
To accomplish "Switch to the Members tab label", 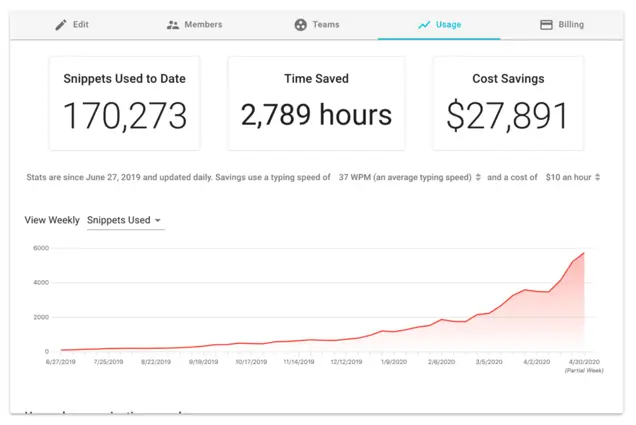I will (203, 25).
